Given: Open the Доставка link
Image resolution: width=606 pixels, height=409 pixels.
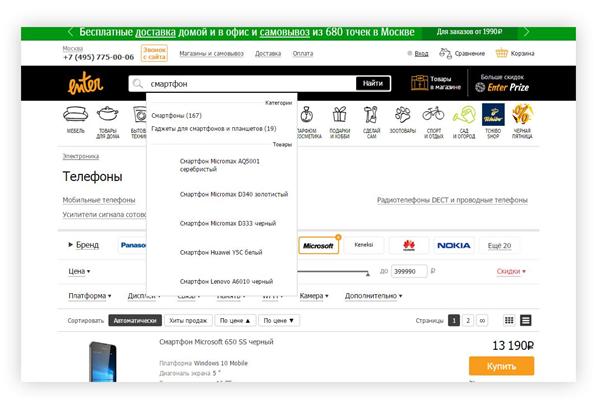Looking at the screenshot, I should (x=268, y=53).
